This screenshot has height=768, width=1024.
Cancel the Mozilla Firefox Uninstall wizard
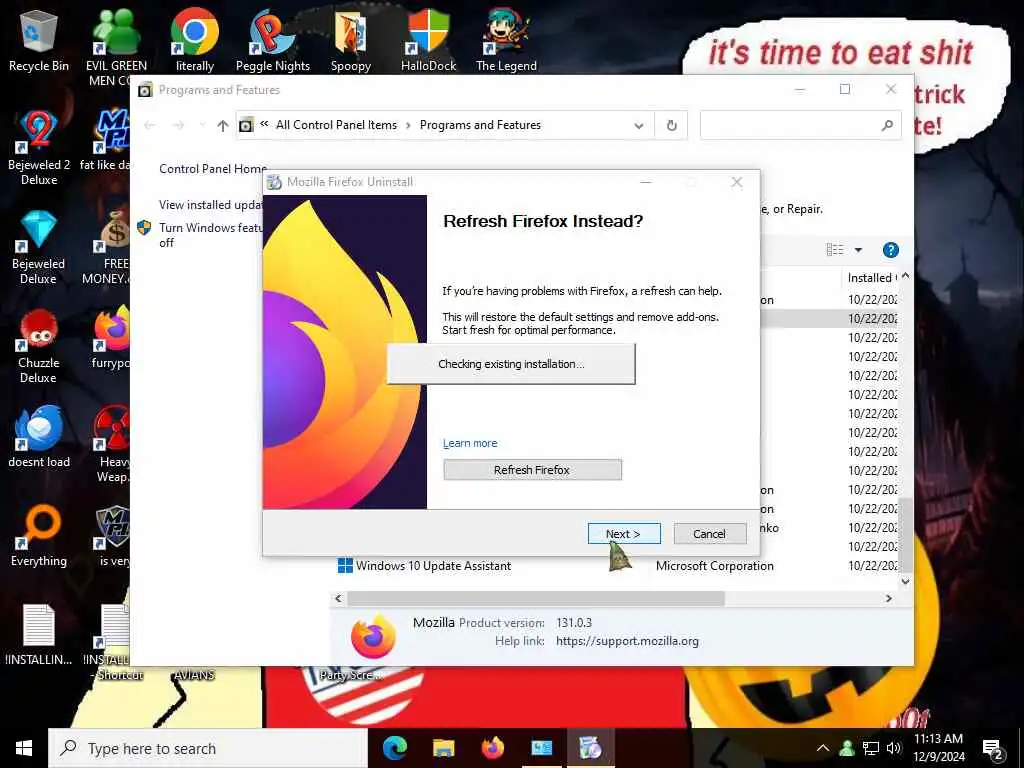point(709,534)
